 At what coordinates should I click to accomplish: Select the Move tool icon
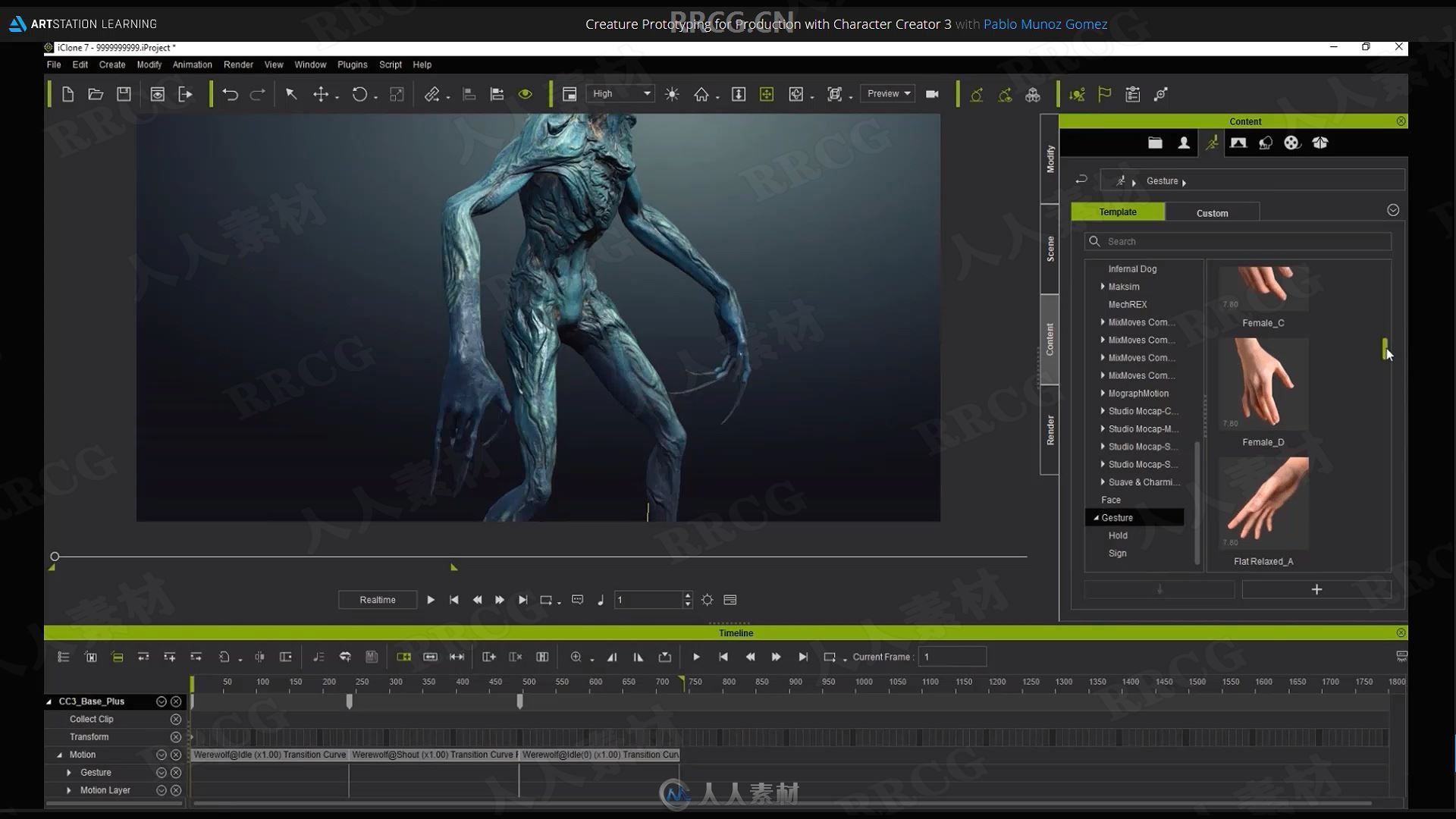321,94
